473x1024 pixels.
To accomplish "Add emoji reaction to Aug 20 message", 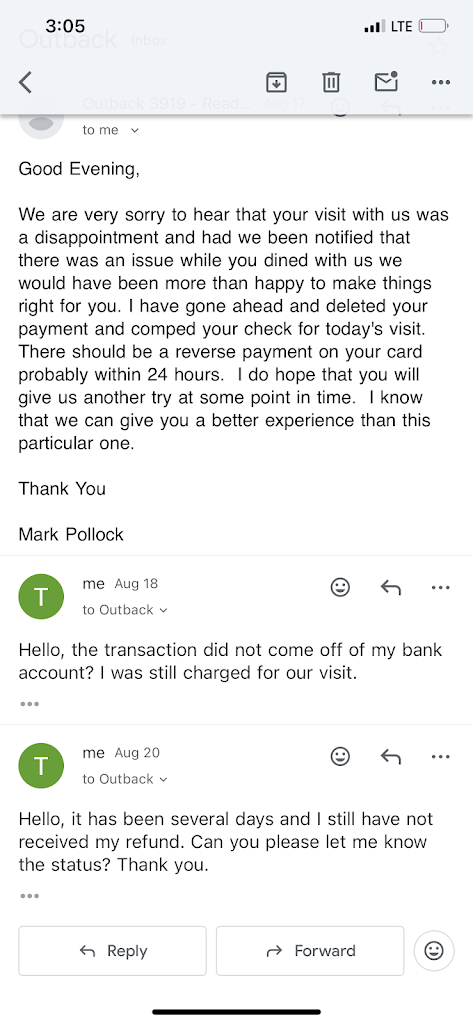I will pos(340,757).
